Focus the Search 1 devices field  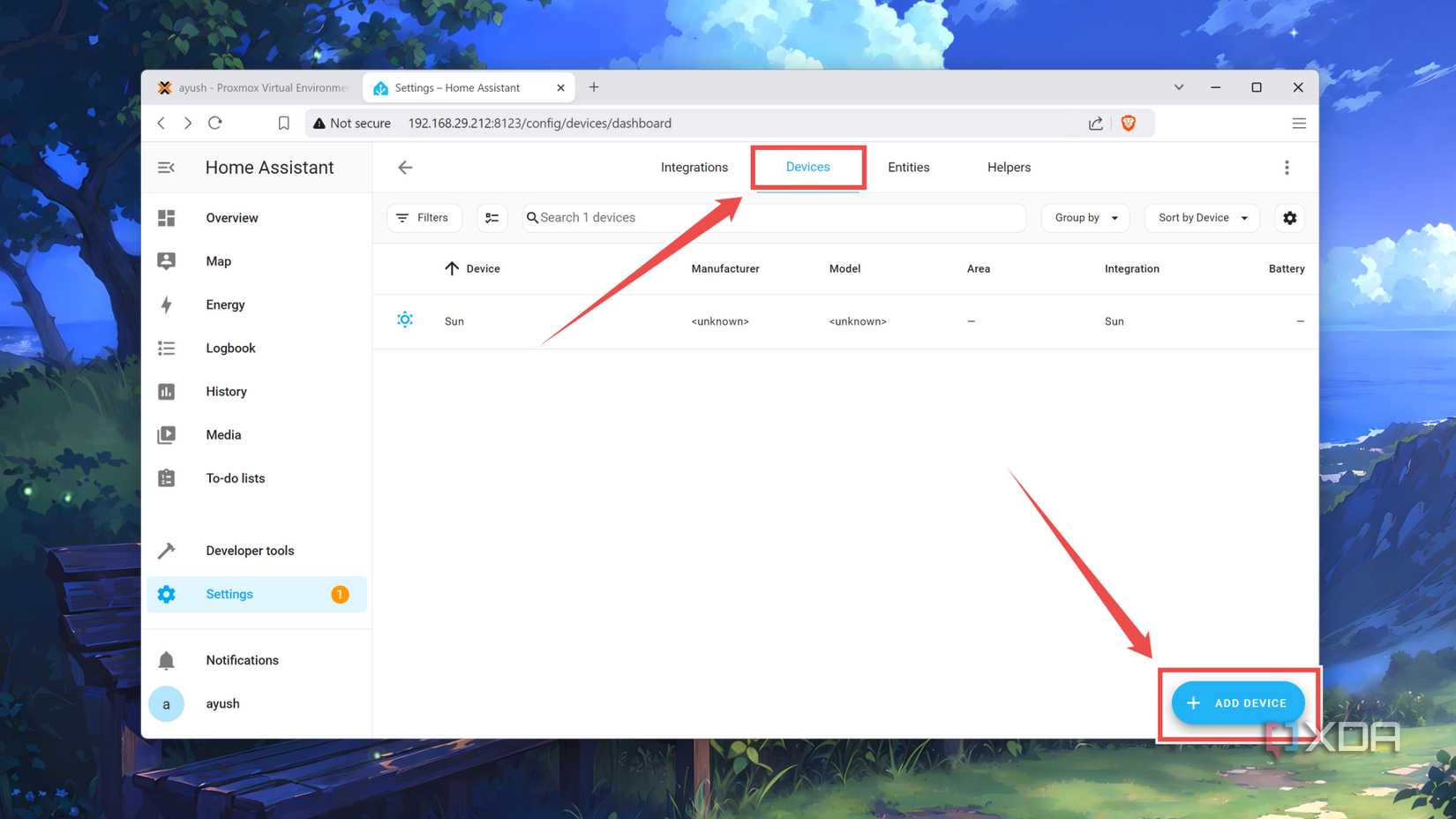(774, 218)
